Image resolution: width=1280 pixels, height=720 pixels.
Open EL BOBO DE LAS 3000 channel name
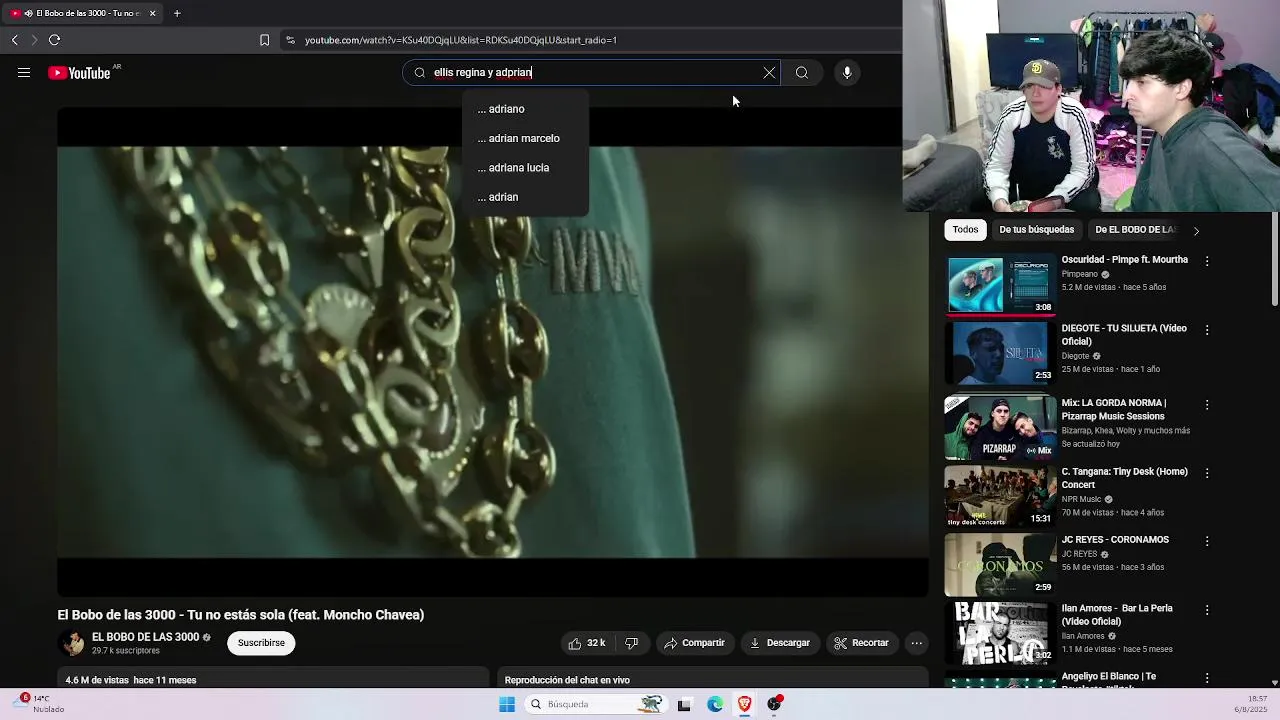point(145,637)
